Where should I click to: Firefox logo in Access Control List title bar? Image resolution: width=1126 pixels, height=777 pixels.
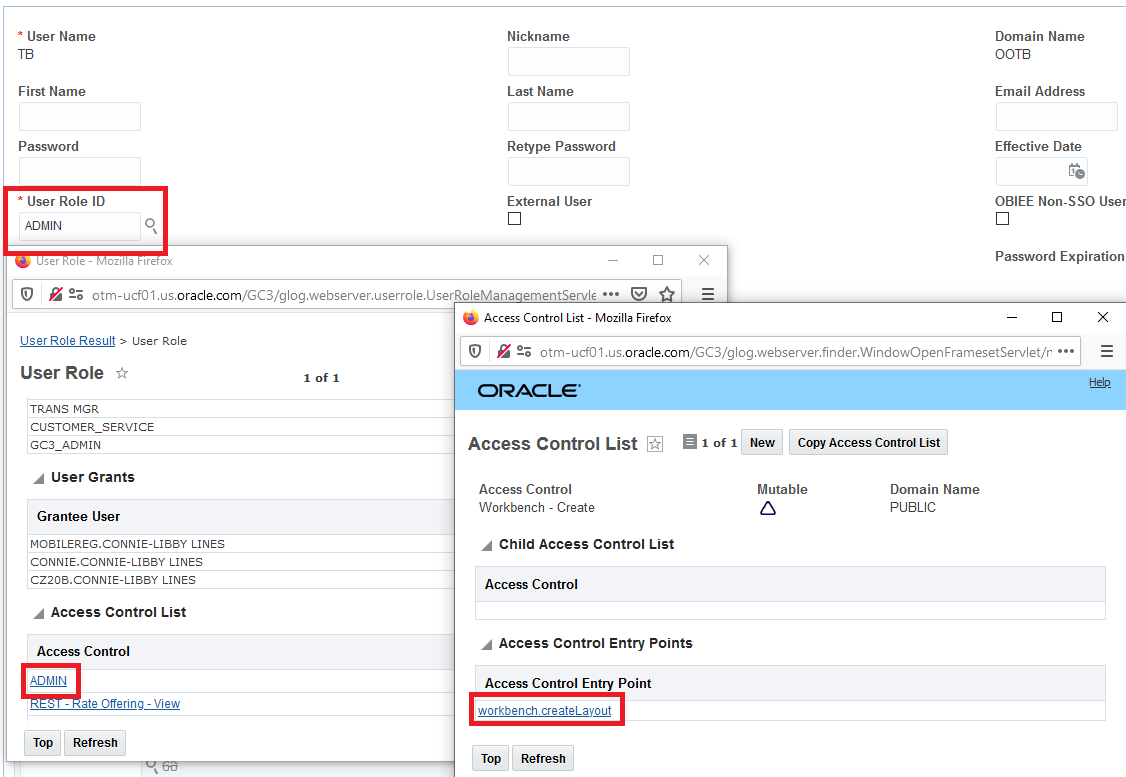click(470, 317)
